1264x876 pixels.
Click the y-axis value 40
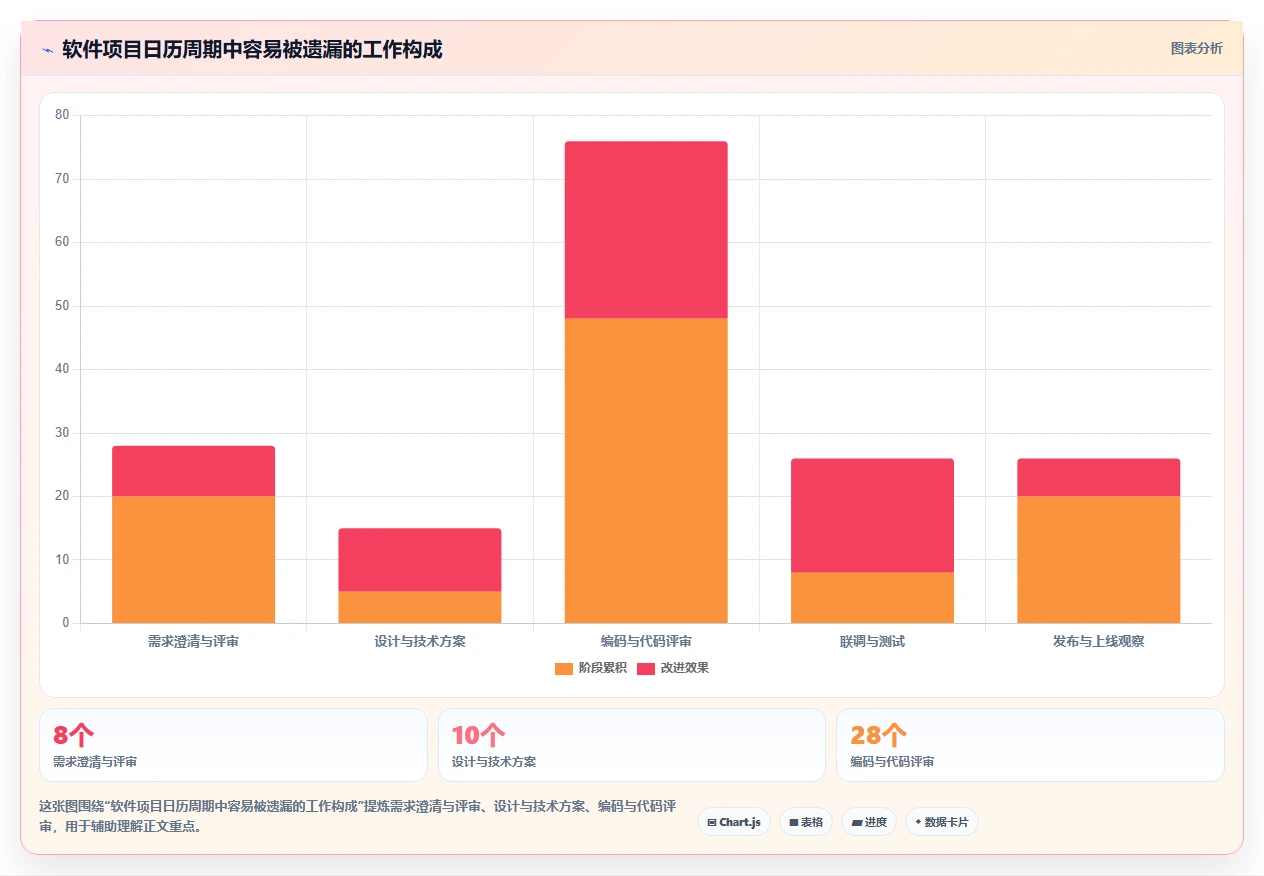click(x=62, y=369)
